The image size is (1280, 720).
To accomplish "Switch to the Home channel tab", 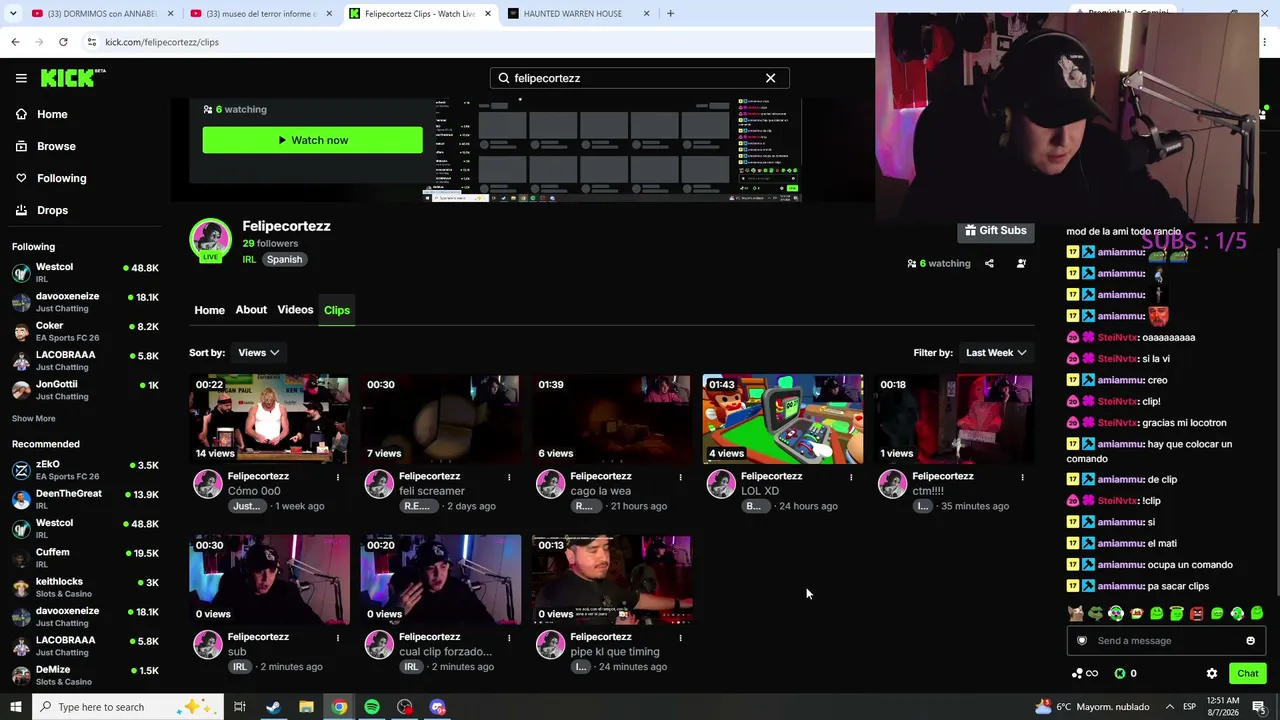I will click(209, 310).
